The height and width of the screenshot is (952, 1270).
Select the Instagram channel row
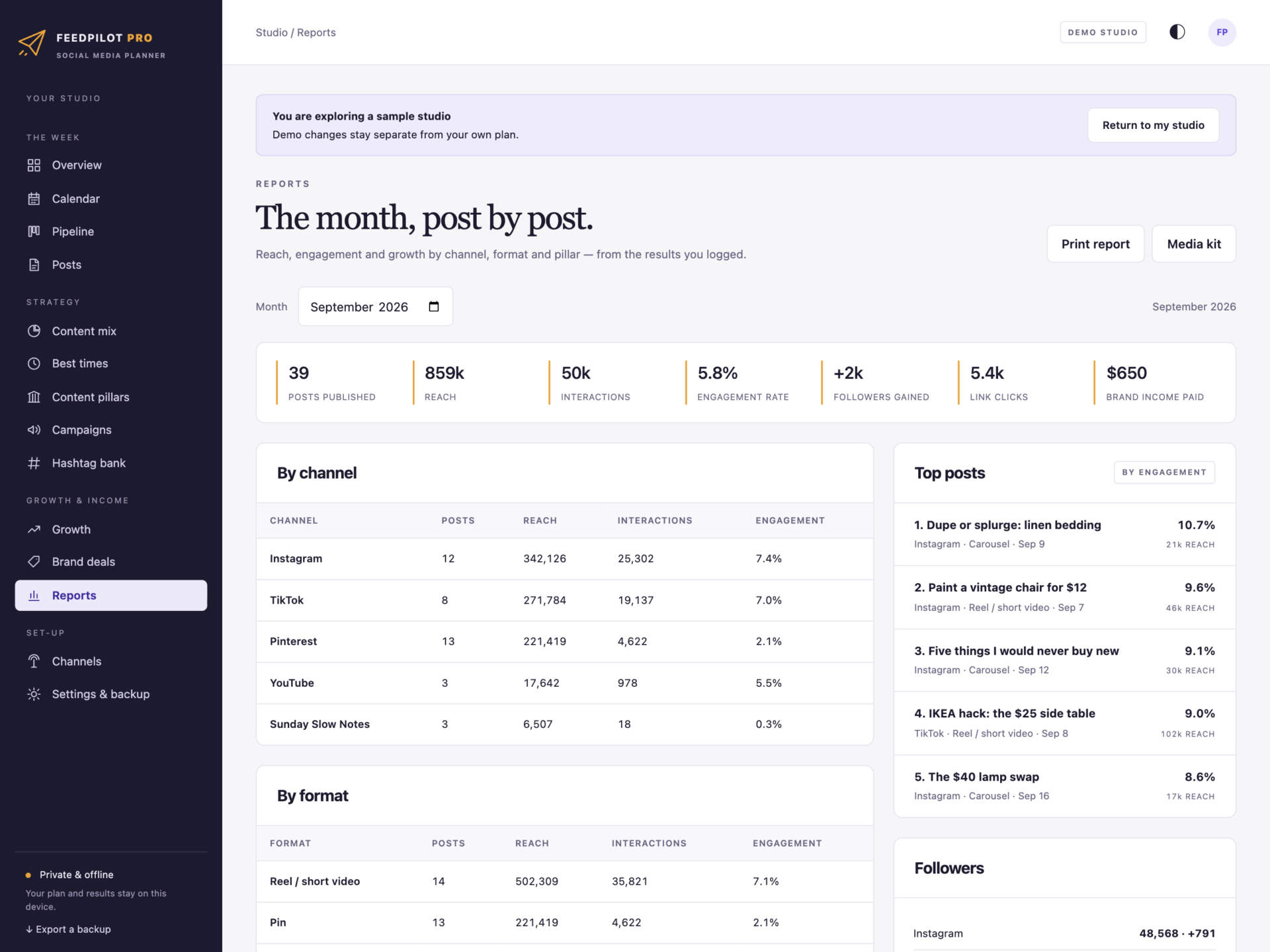click(564, 559)
